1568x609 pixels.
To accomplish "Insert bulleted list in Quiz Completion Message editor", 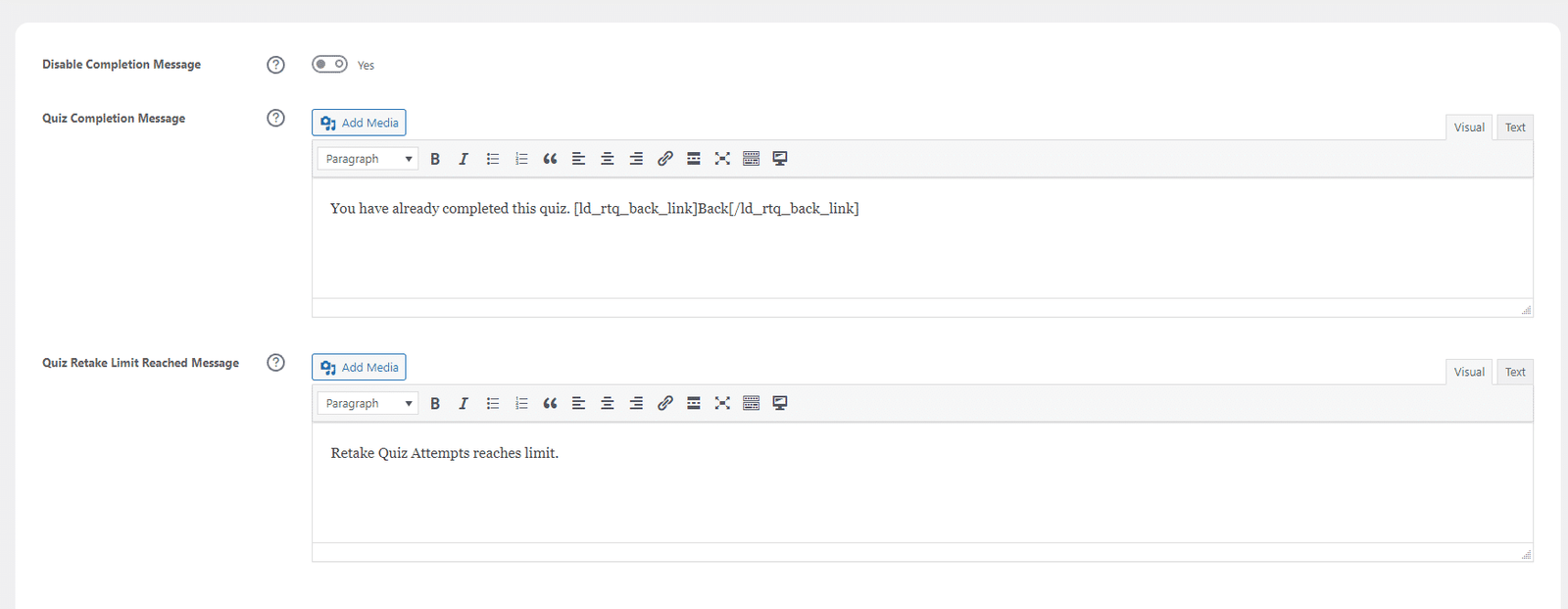I will pyautogui.click(x=493, y=159).
